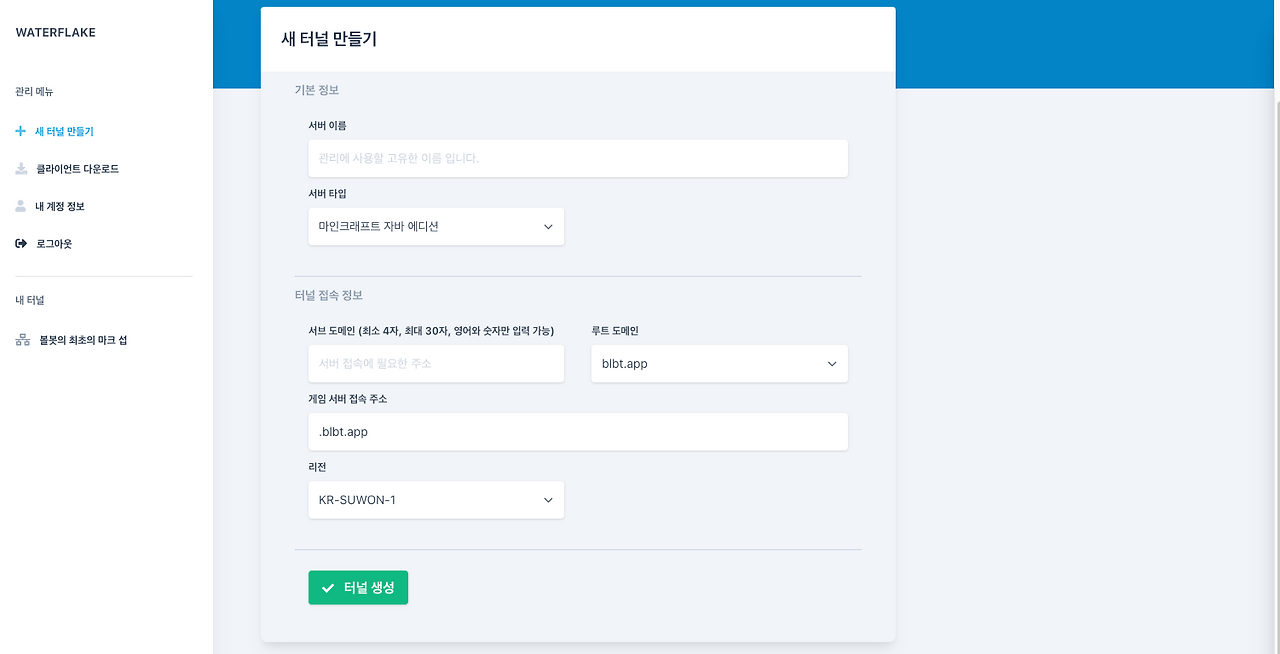This screenshot has height=654, width=1280.
Task: Click the 게임 서버 접속 주소 field .blbt.app
Action: click(x=578, y=431)
